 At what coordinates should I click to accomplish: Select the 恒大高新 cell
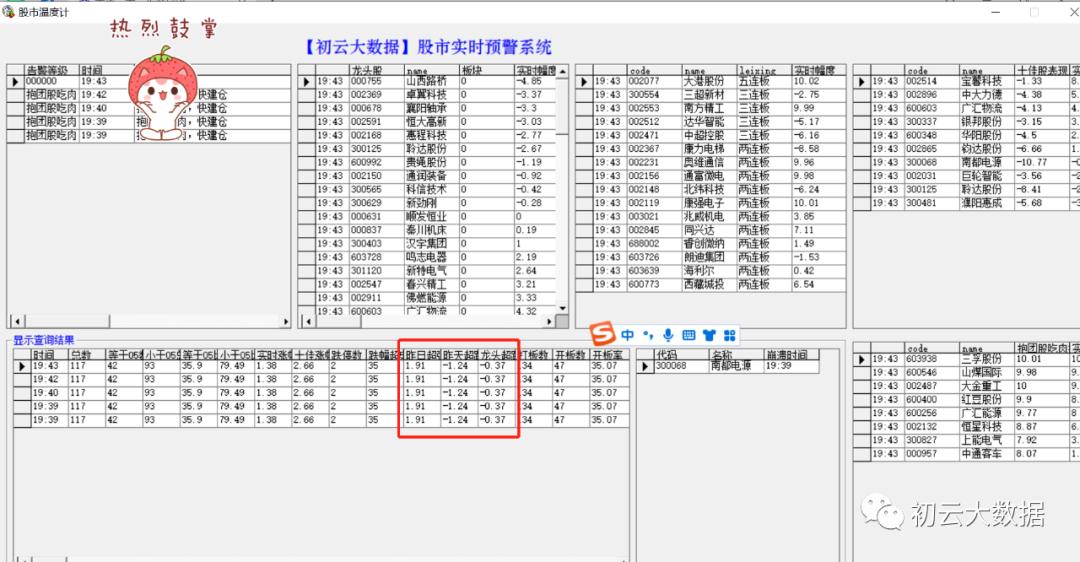tap(431, 122)
